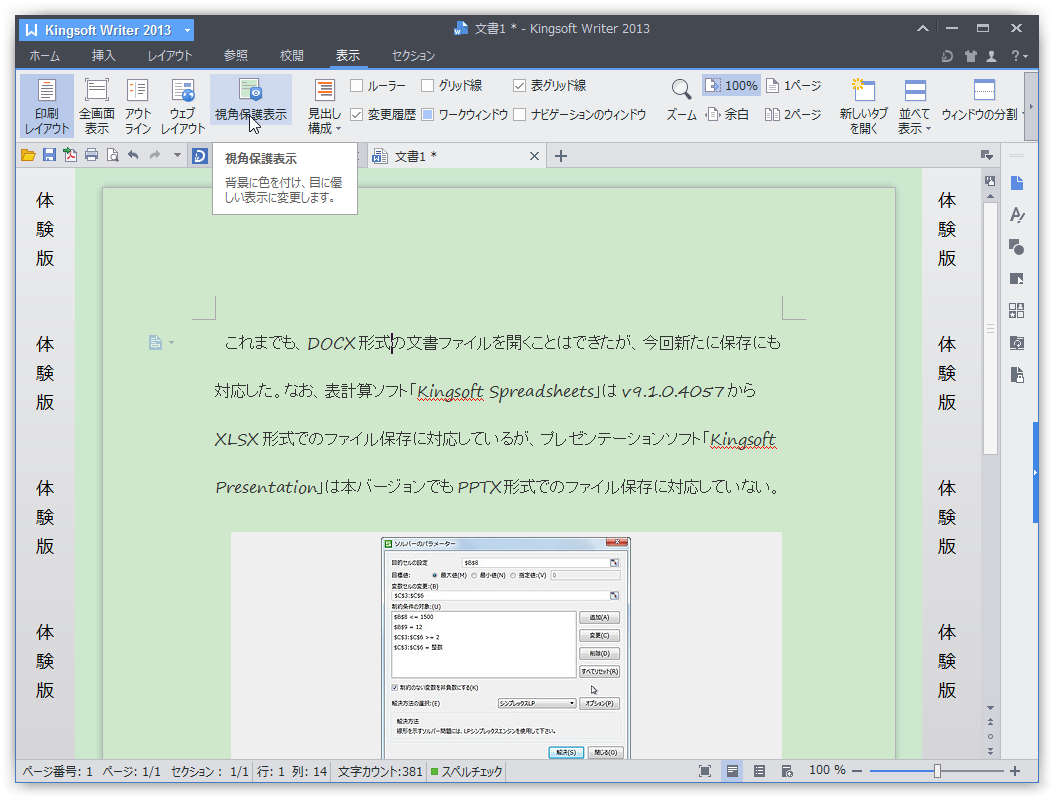Export the document to PDF
1054x798 pixels.
click(x=69, y=155)
